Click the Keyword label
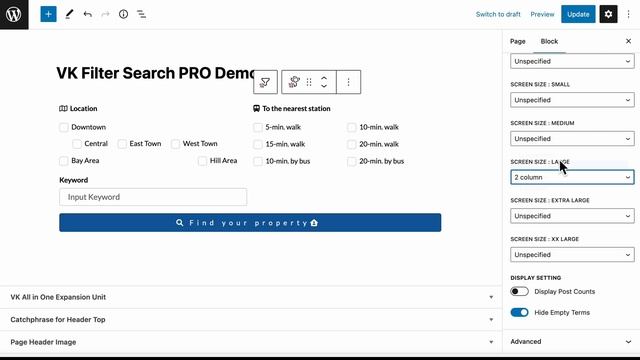 pos(73,180)
